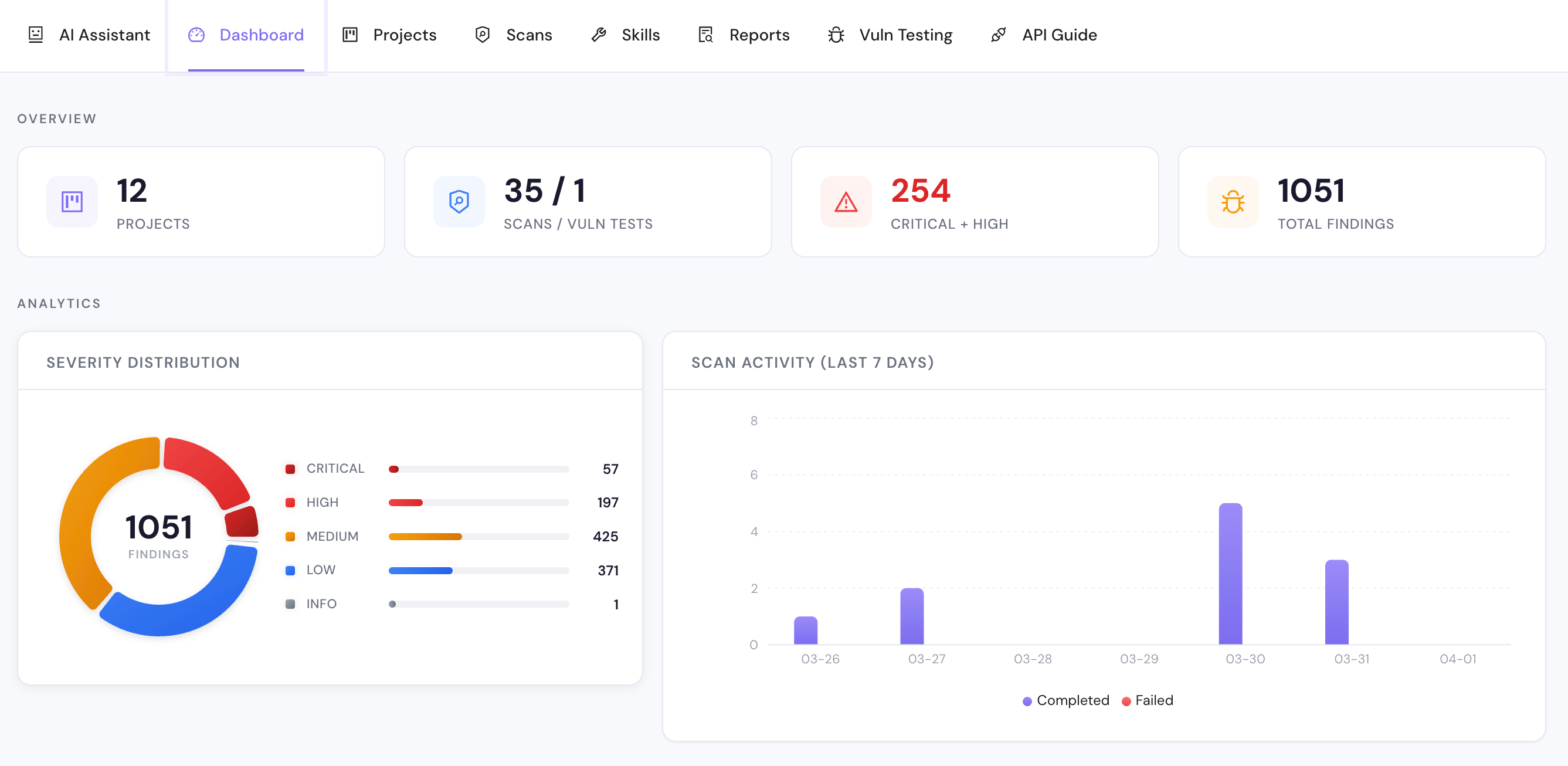
Task: Click the CRITICAL red color swatch
Action: pos(290,469)
